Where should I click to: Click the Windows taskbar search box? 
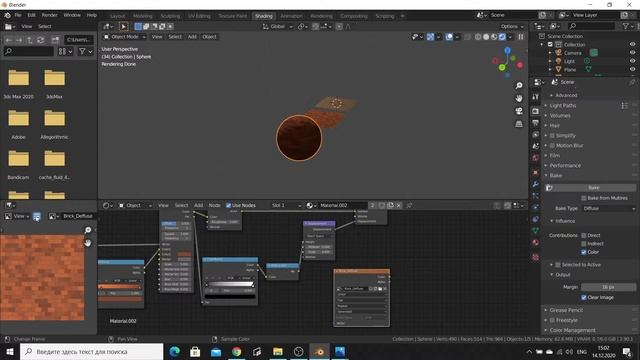tap(91, 351)
